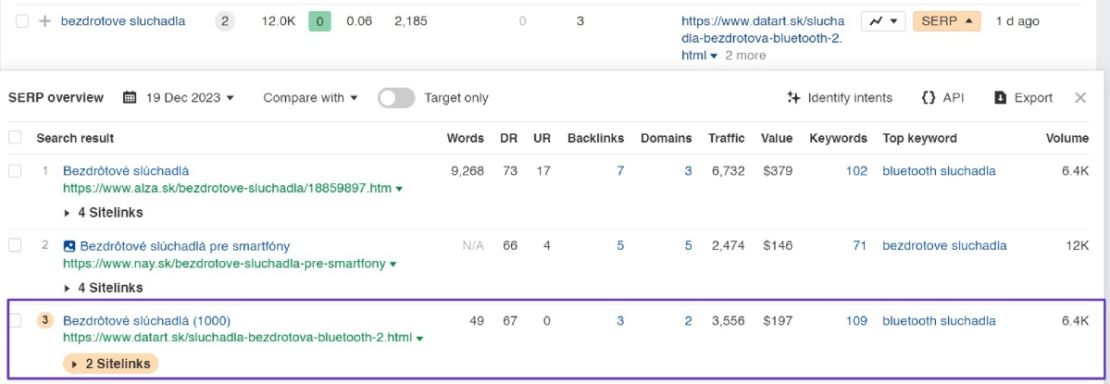
Task: Close the SERP overview panel
Action: [x=1080, y=98]
